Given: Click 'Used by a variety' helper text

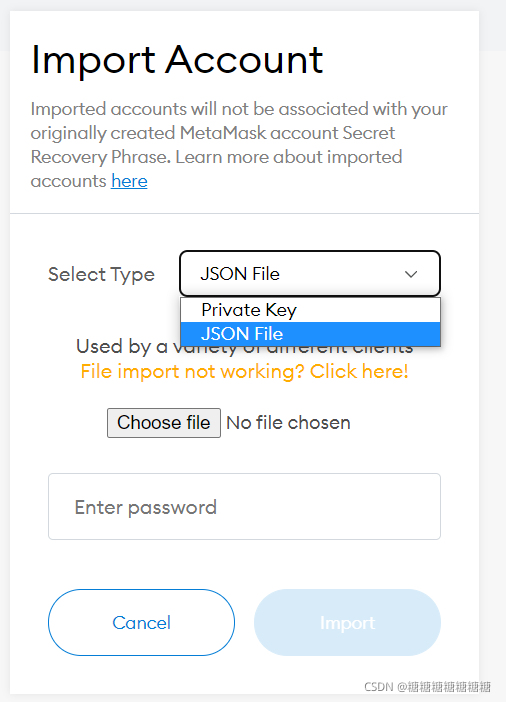Looking at the screenshot, I should [x=244, y=347].
